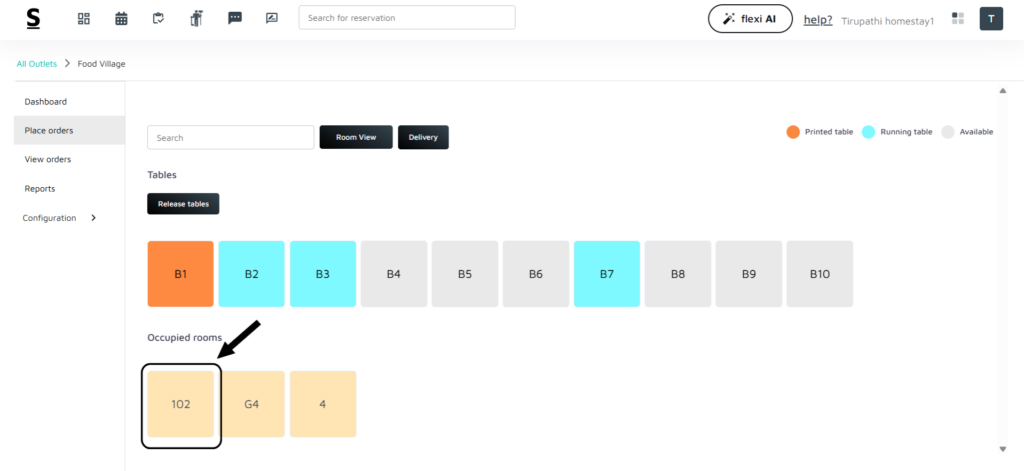
Task: Open the apps switcher grid icon
Action: point(958,18)
